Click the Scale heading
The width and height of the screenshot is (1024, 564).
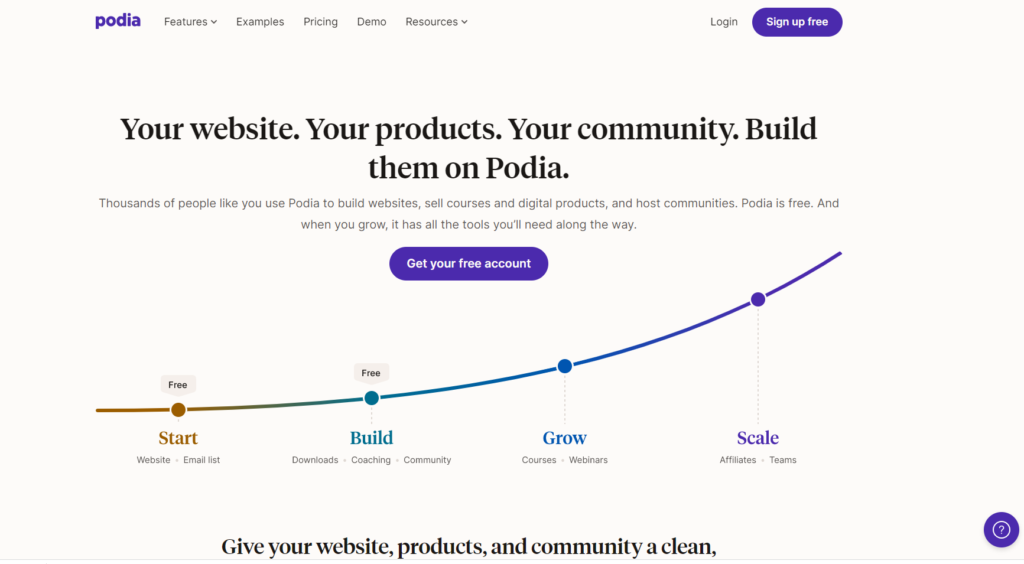coord(758,437)
